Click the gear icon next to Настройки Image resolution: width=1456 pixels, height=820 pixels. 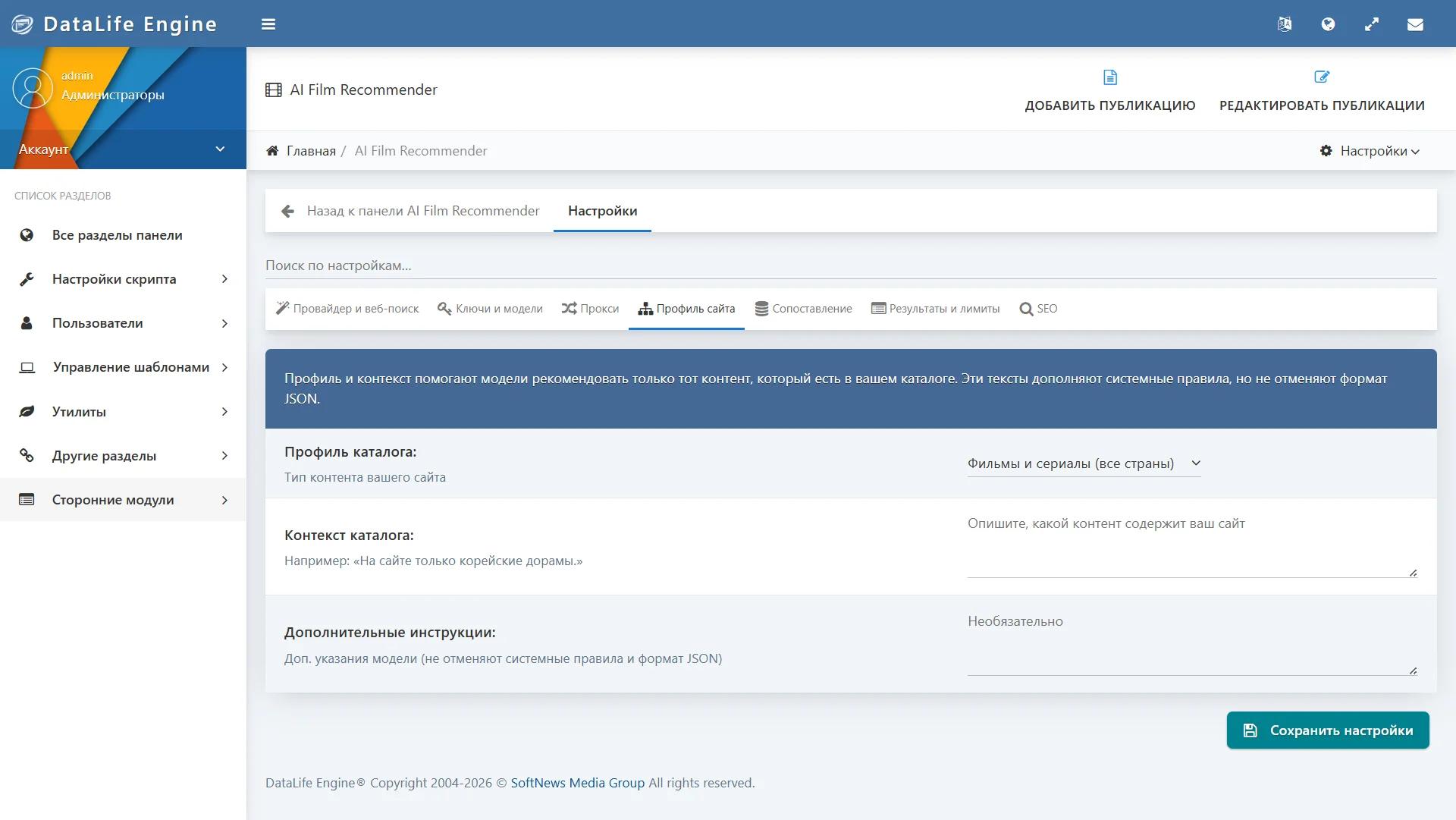click(1326, 151)
